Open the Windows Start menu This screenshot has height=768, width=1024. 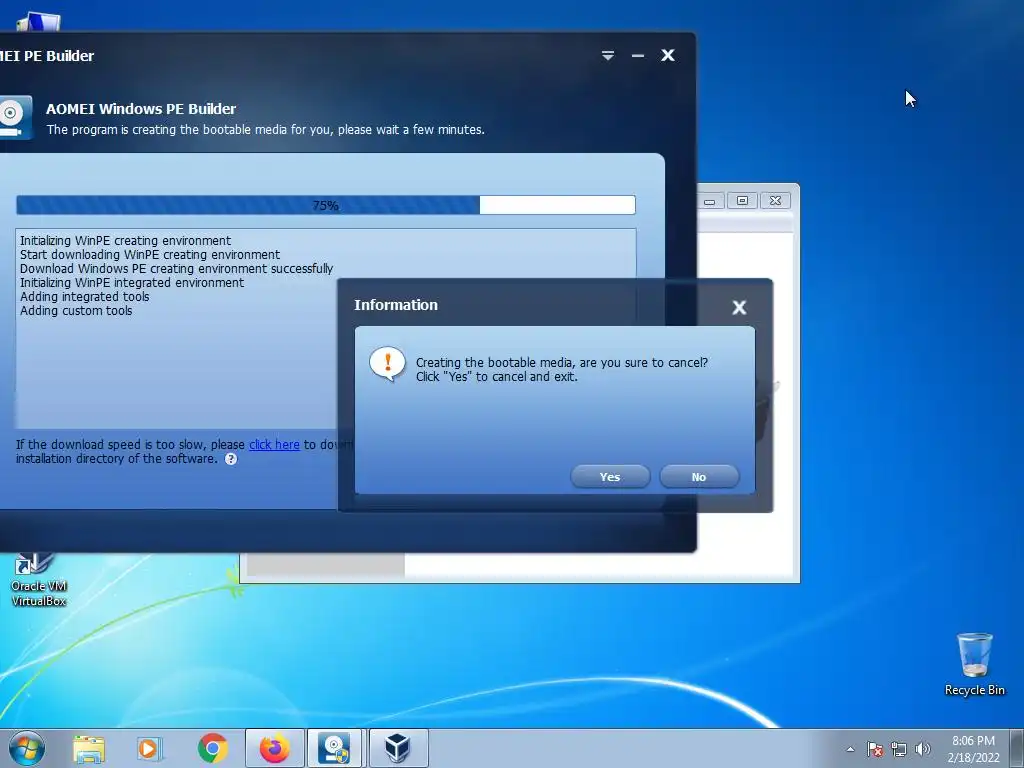27,748
